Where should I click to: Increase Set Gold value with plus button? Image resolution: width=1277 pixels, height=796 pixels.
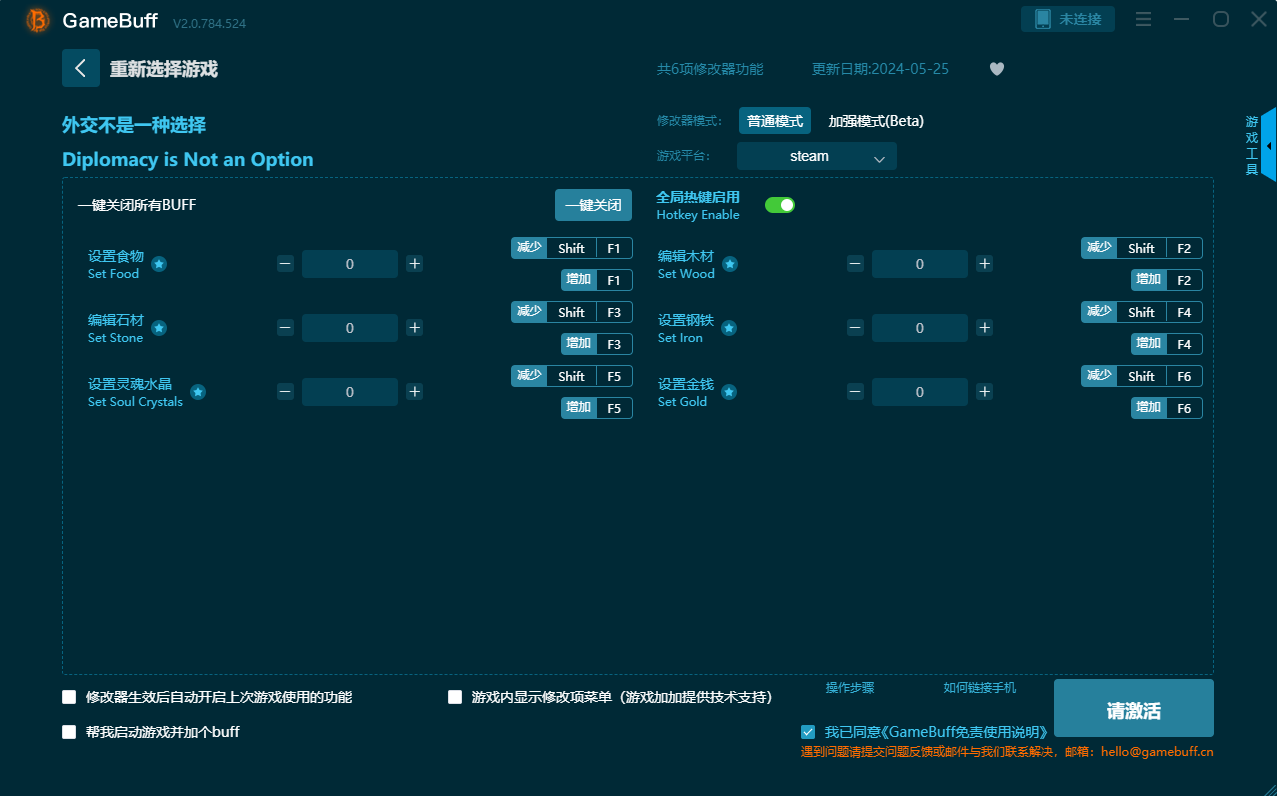[x=984, y=392]
